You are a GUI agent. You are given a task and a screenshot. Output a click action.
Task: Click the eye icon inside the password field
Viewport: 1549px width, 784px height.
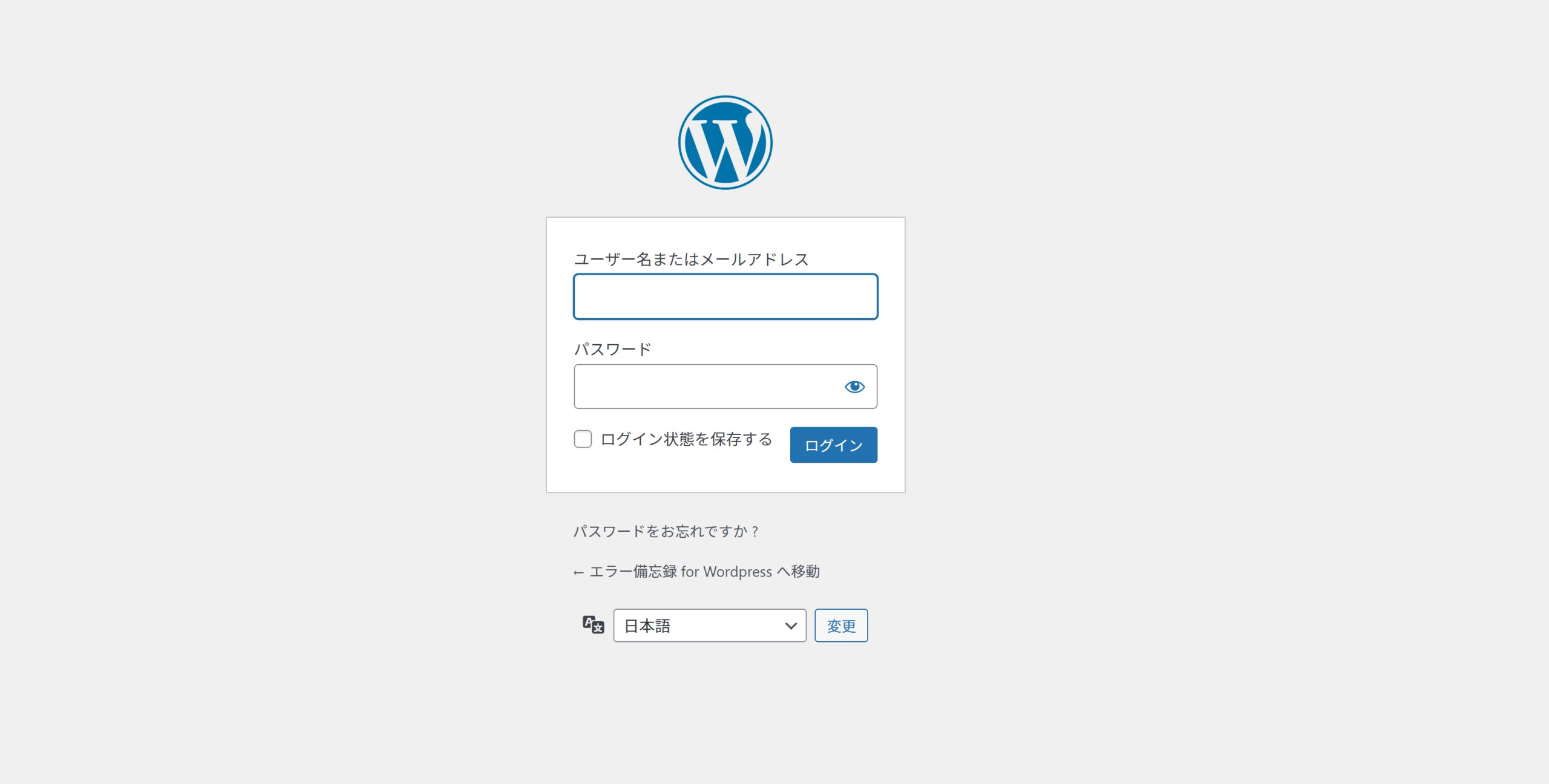pos(854,387)
